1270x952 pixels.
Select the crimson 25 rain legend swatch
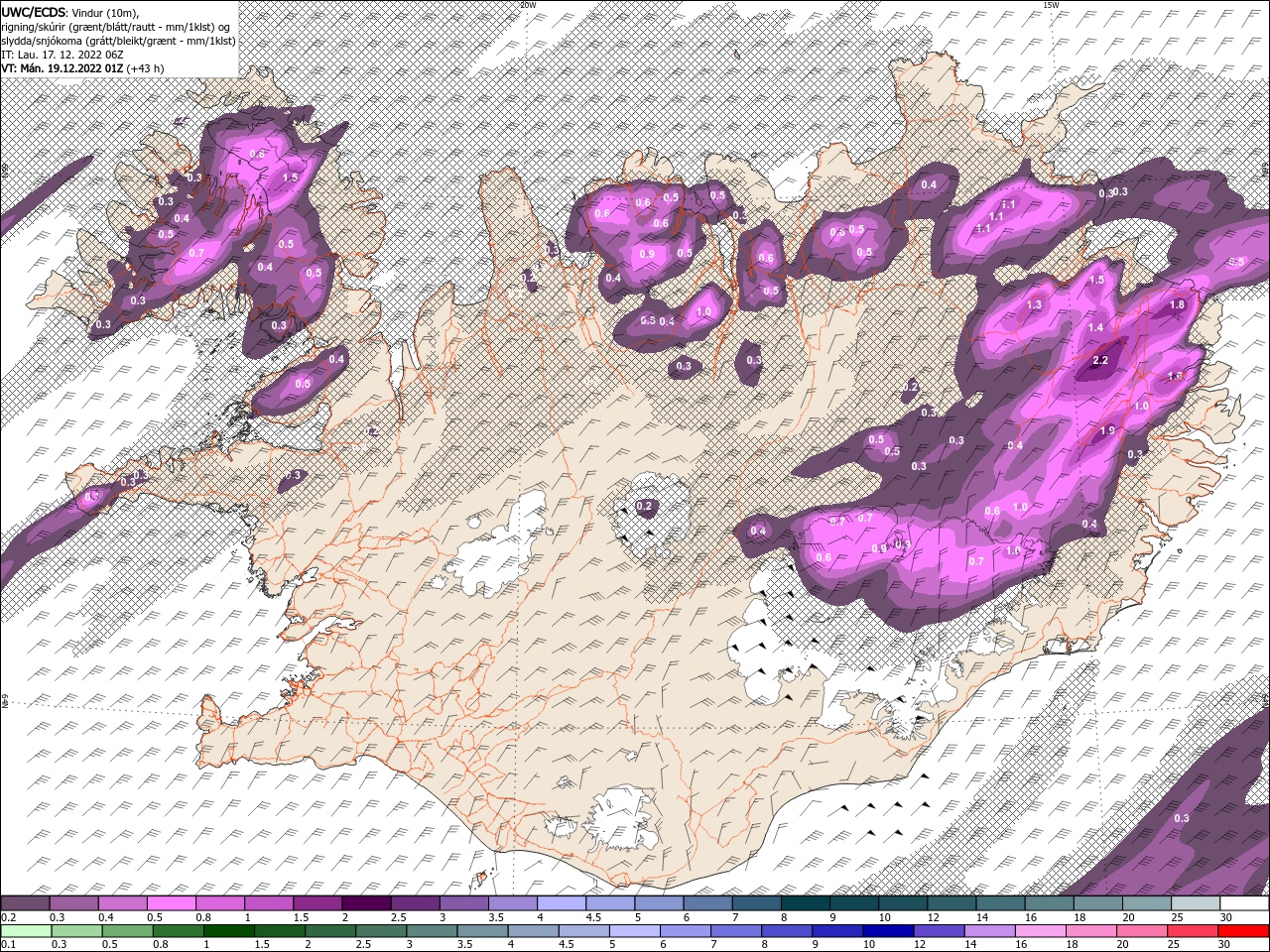1193,931
